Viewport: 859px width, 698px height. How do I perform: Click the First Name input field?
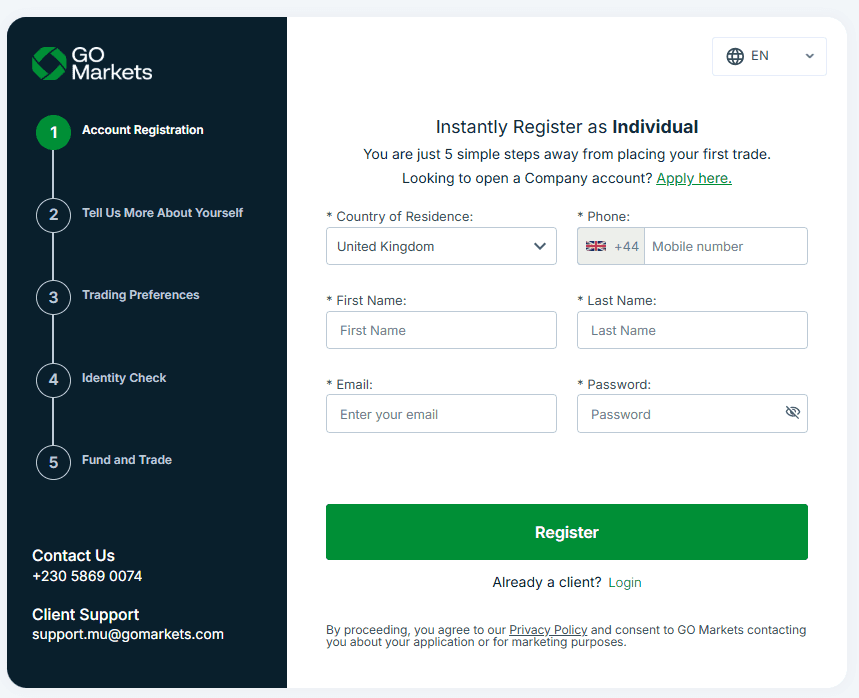coord(441,330)
